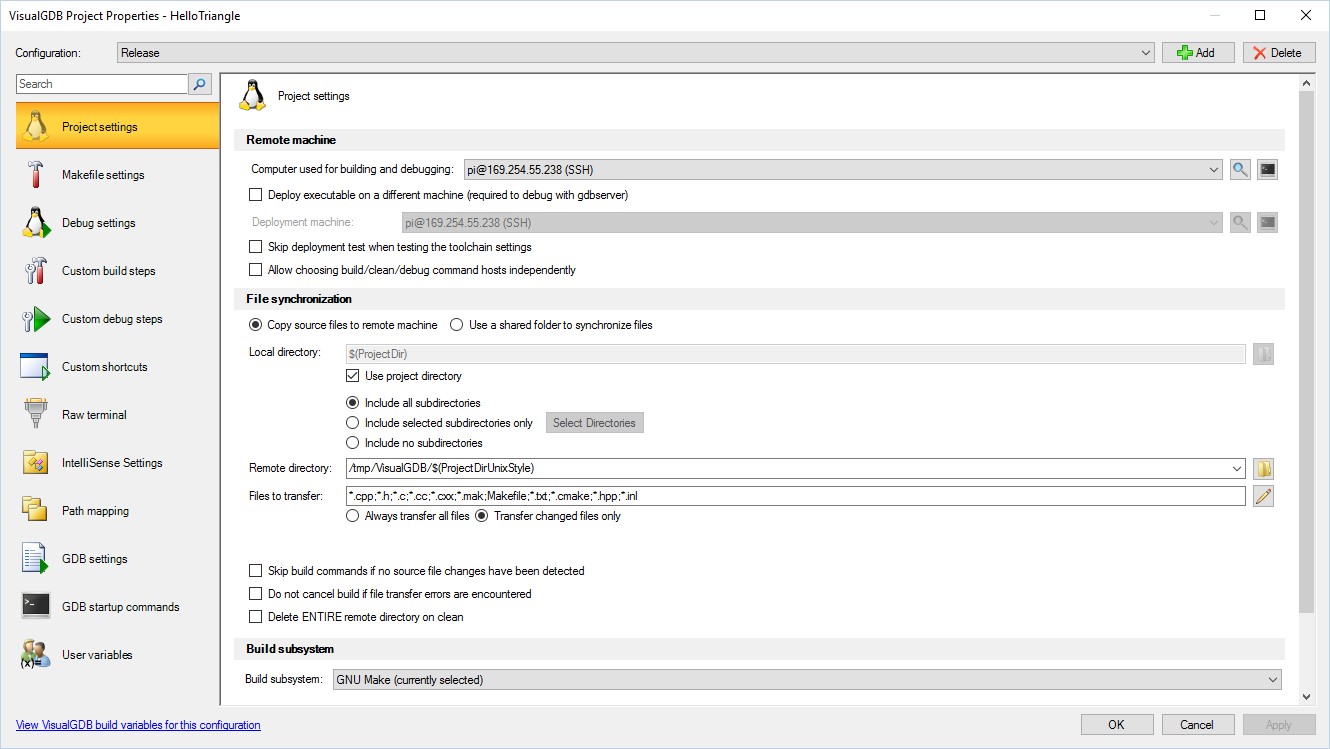This screenshot has width=1330, height=749.
Task: Open the Build subsystem dropdown
Action: (x=807, y=679)
